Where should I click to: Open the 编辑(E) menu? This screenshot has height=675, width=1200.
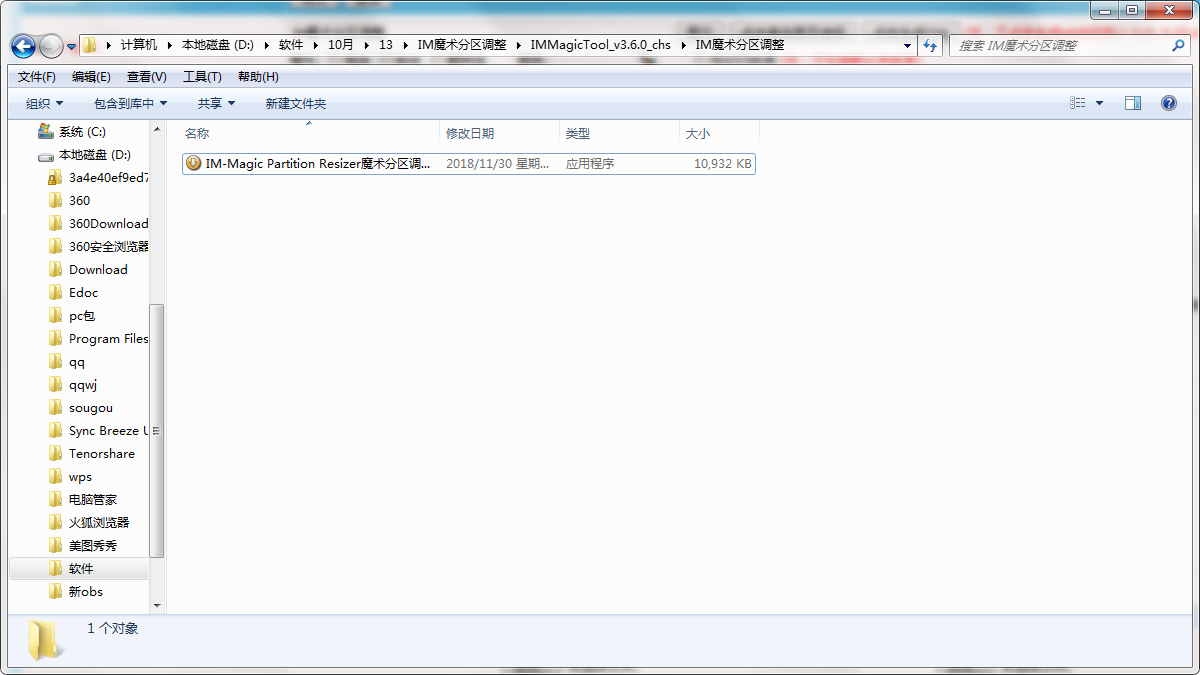pos(91,77)
